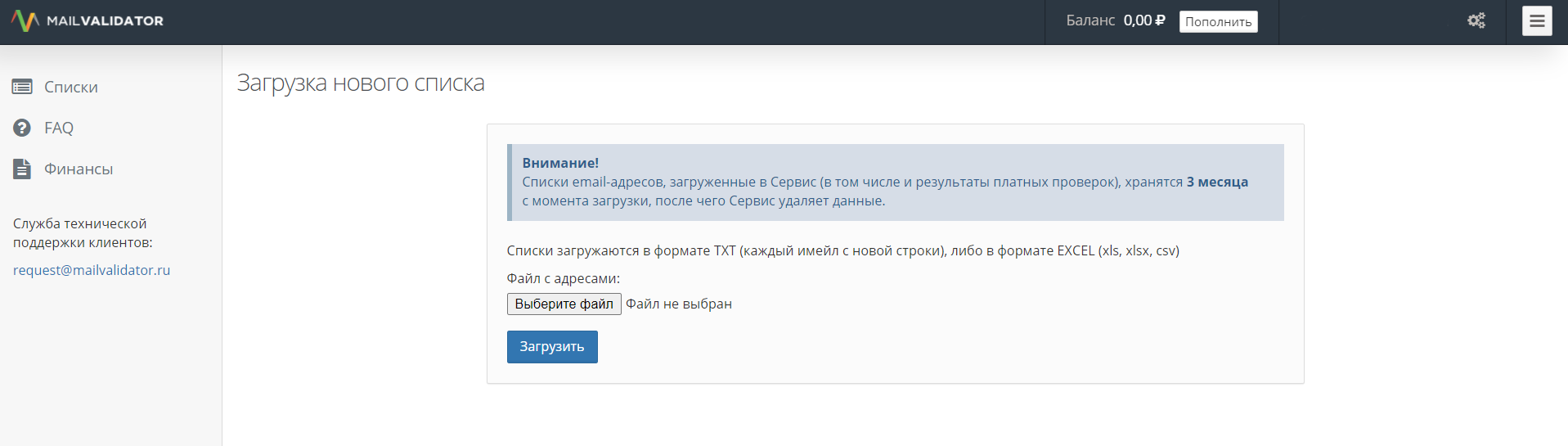Image resolution: width=1568 pixels, height=446 pixels.
Task: Click the Внимание! notice box
Action: coord(896,182)
